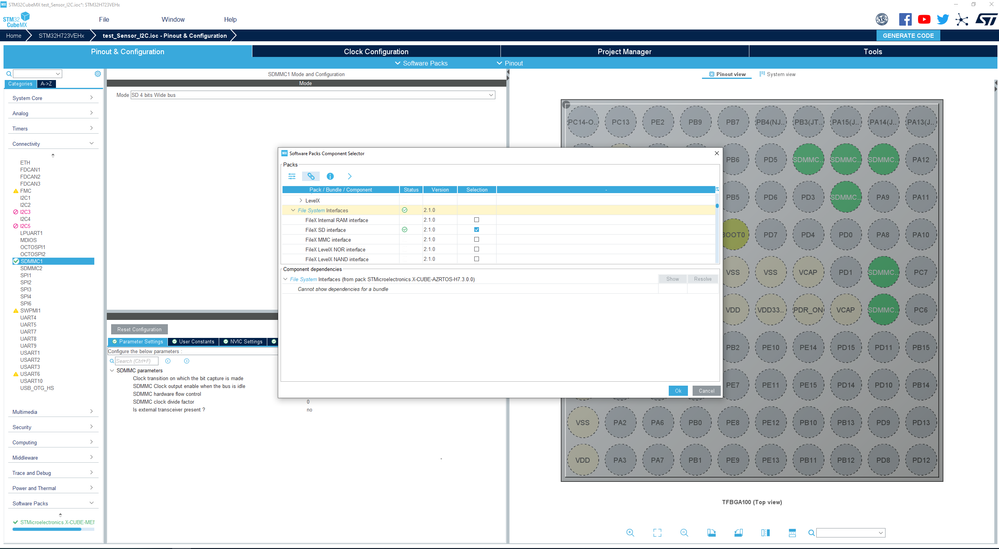Screen dimensions: 999x549
Task: Click the zoom out icon under pinout view
Action: [x=684, y=532]
